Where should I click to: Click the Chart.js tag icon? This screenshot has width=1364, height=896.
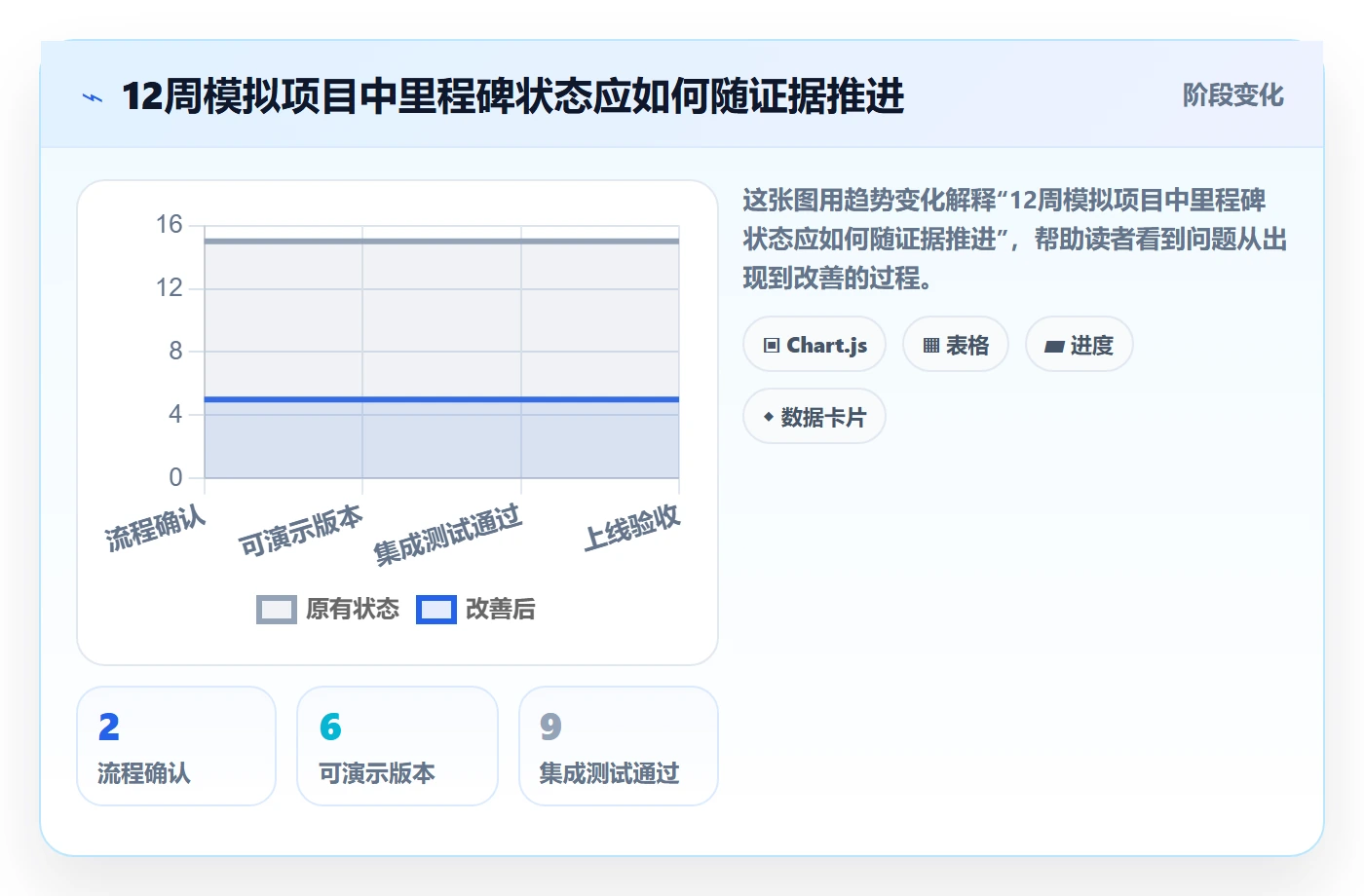(772, 346)
